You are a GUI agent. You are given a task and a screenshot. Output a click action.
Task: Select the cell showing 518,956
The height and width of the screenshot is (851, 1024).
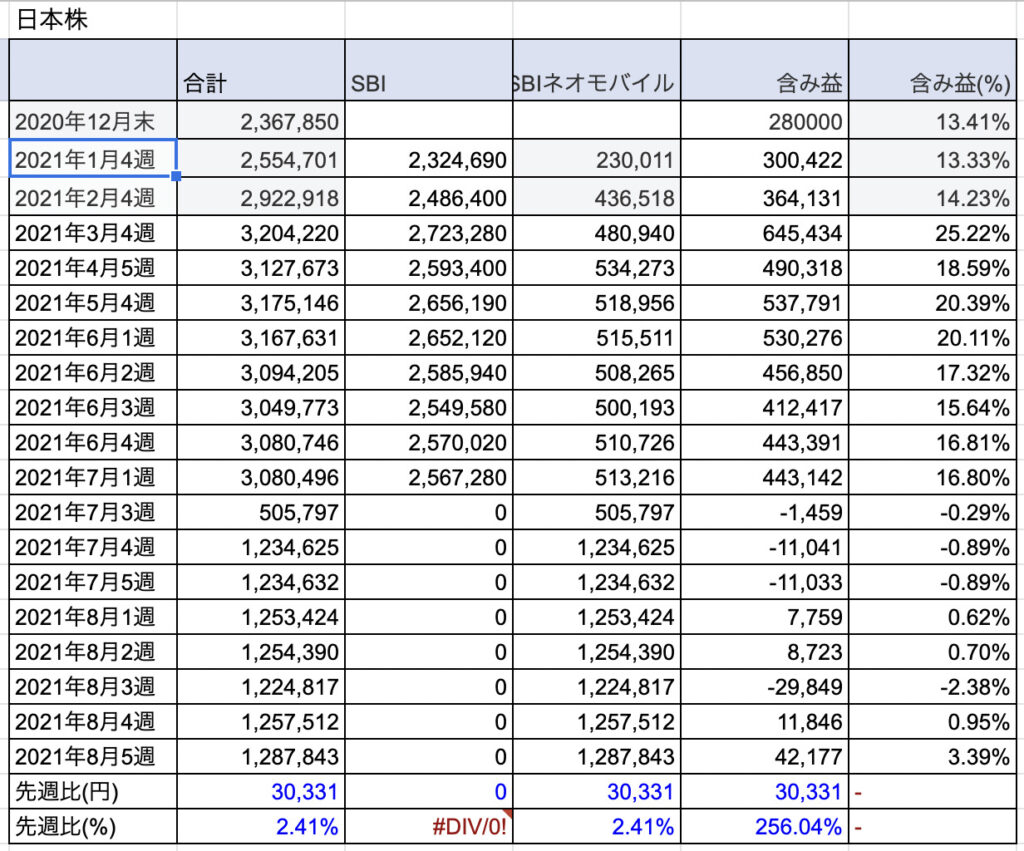[x=596, y=302]
